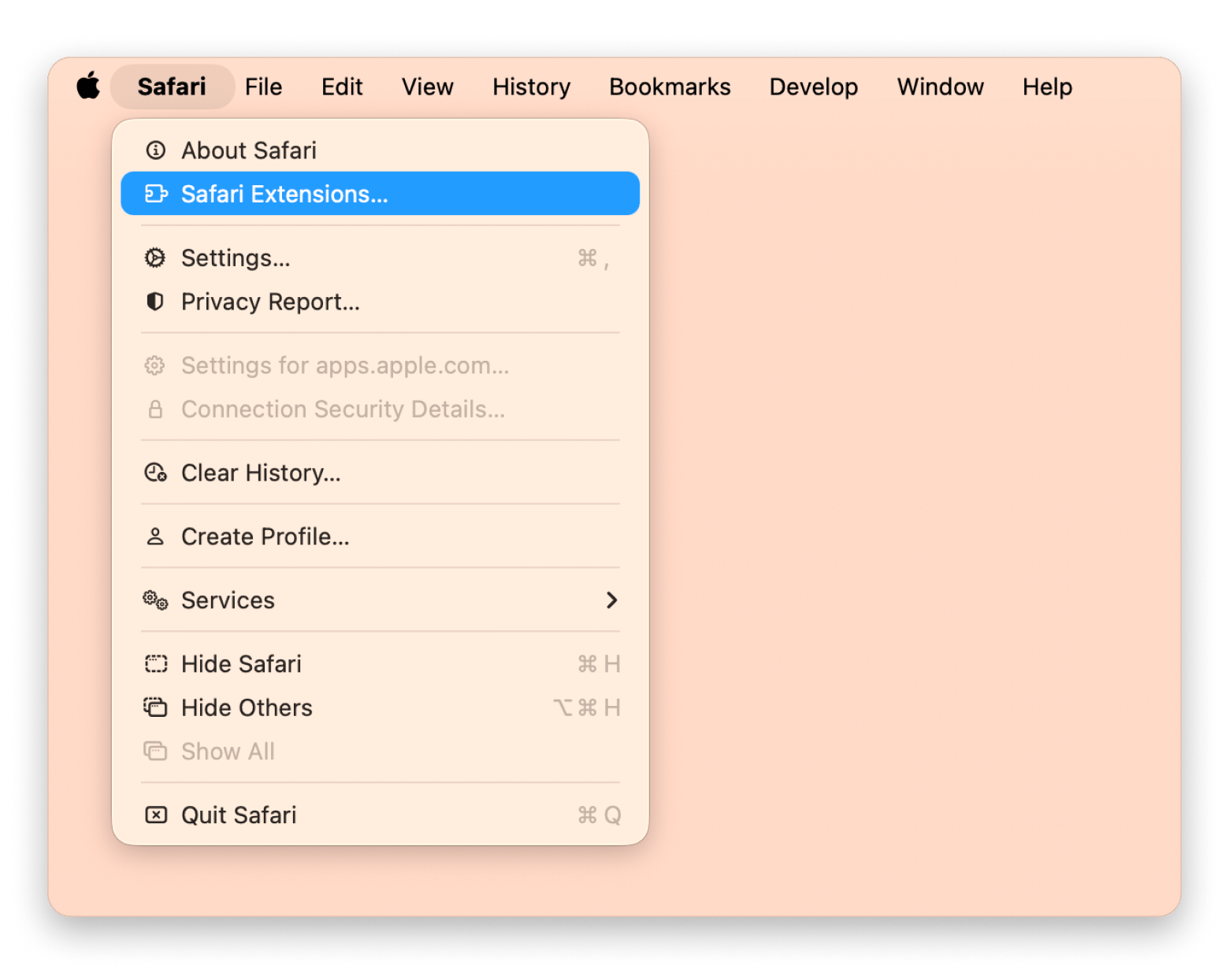Viewport: 1229px width, 980px height.
Task: Select Safari Extensions… menu entry
Action: 380,194
